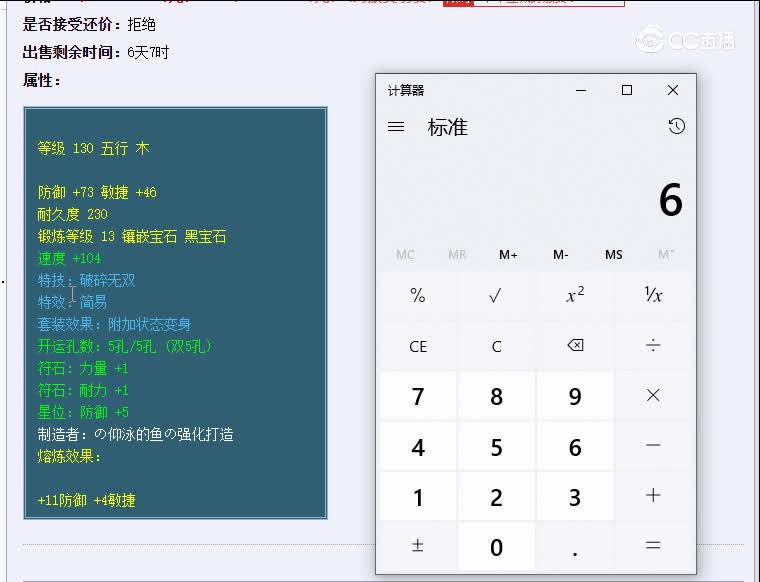
Task: Click the calculator display value 6
Action: (671, 200)
